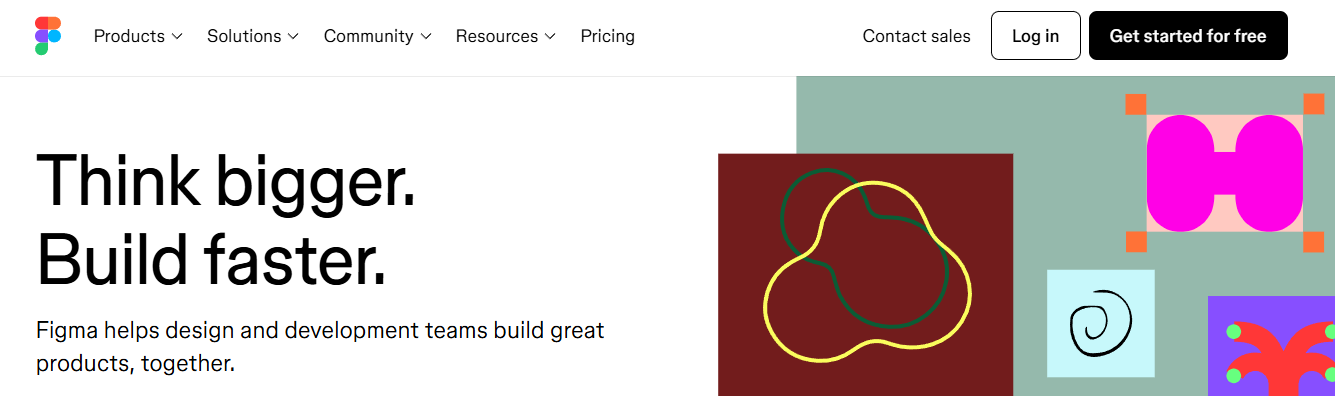This screenshot has width=1335, height=396.
Task: Click the bottom-right orange selection handle
Action: [x=1314, y=241]
